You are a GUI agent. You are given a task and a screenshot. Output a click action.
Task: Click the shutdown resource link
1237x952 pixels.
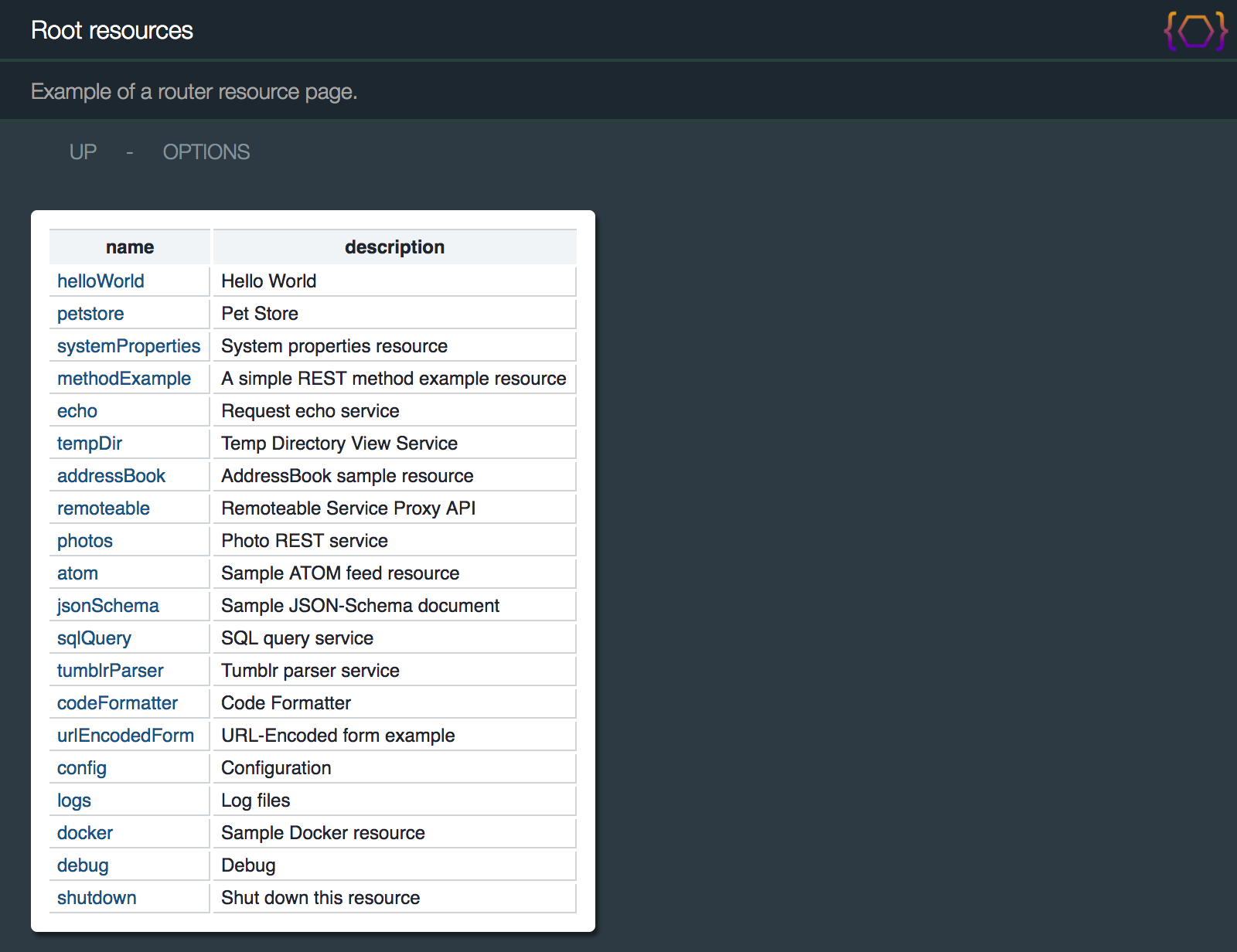pos(97,898)
